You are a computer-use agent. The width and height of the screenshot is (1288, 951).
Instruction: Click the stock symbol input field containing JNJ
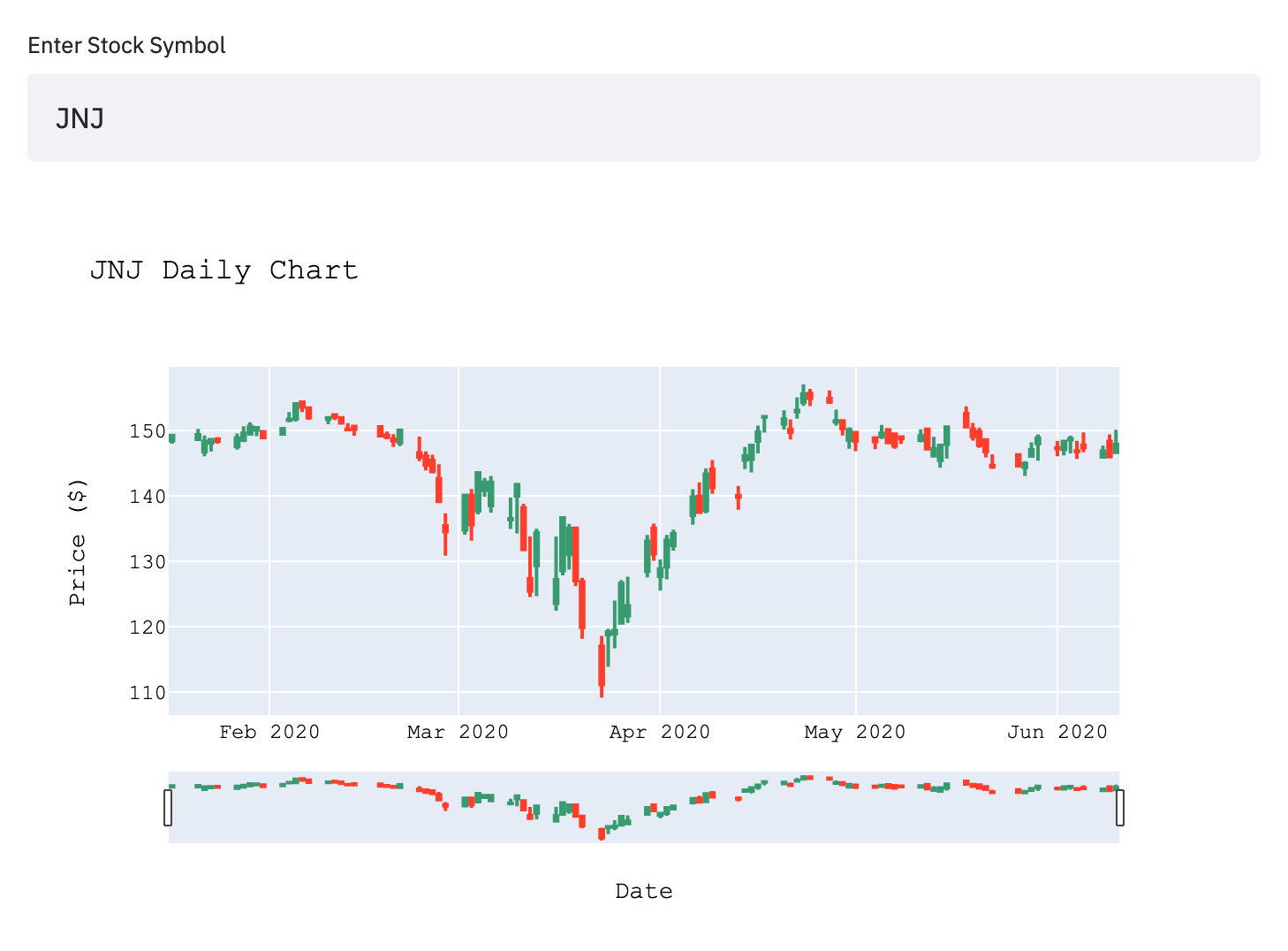[643, 118]
